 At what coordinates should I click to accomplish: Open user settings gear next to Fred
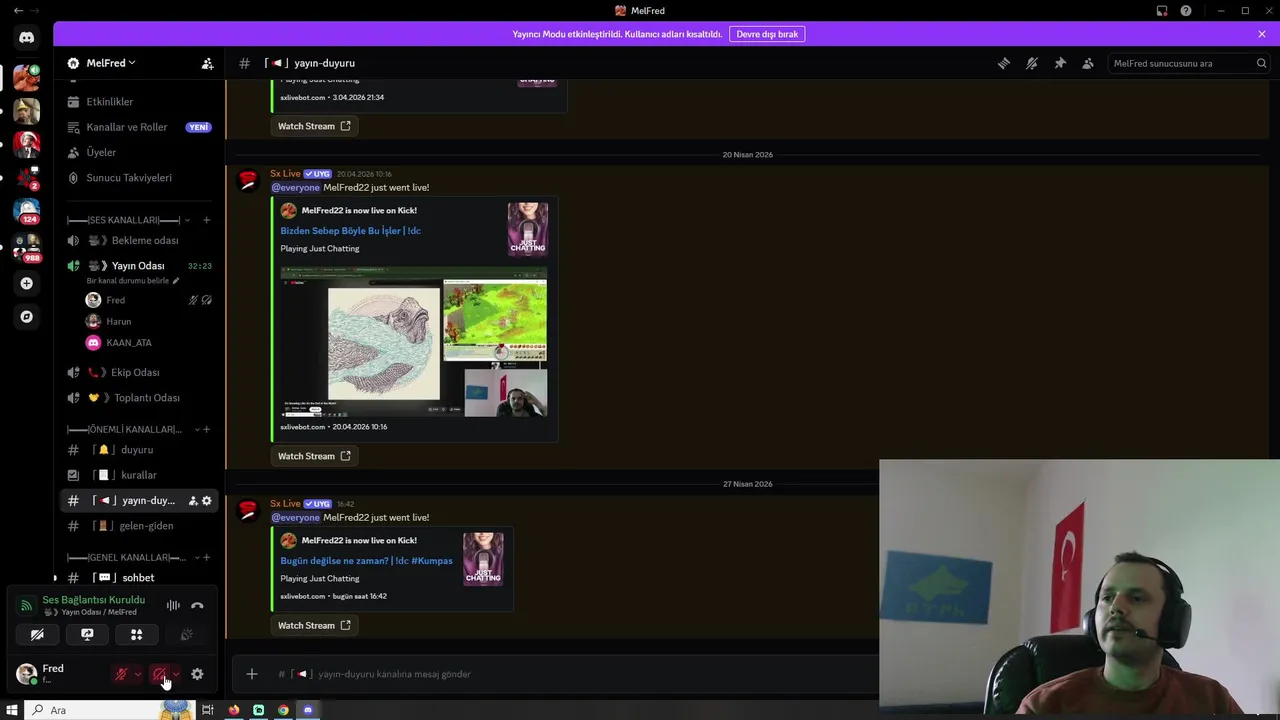coord(197,674)
